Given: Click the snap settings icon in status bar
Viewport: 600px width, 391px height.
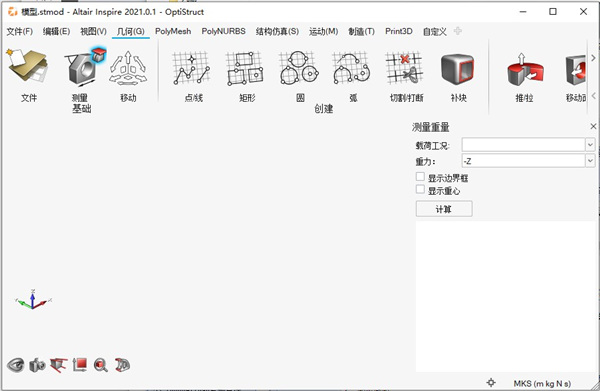Looking at the screenshot, I should (491, 382).
